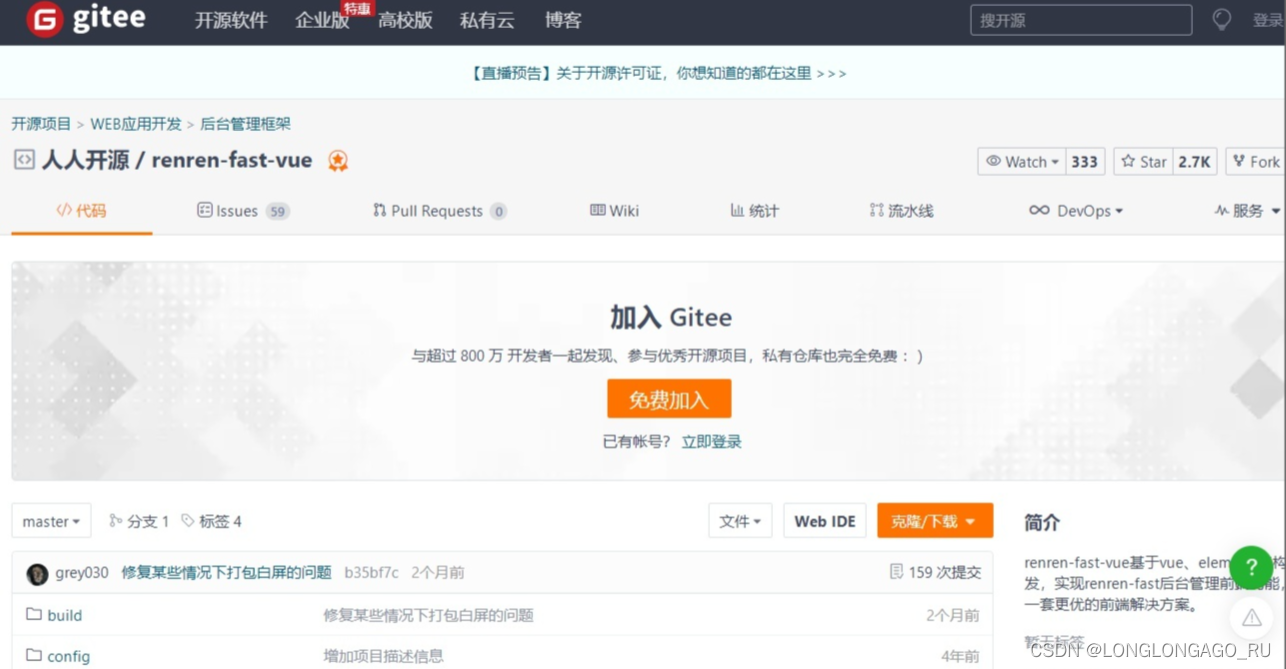The width and height of the screenshot is (1286, 669).
Task: Click the 159 次提交 link
Action: coord(935,573)
